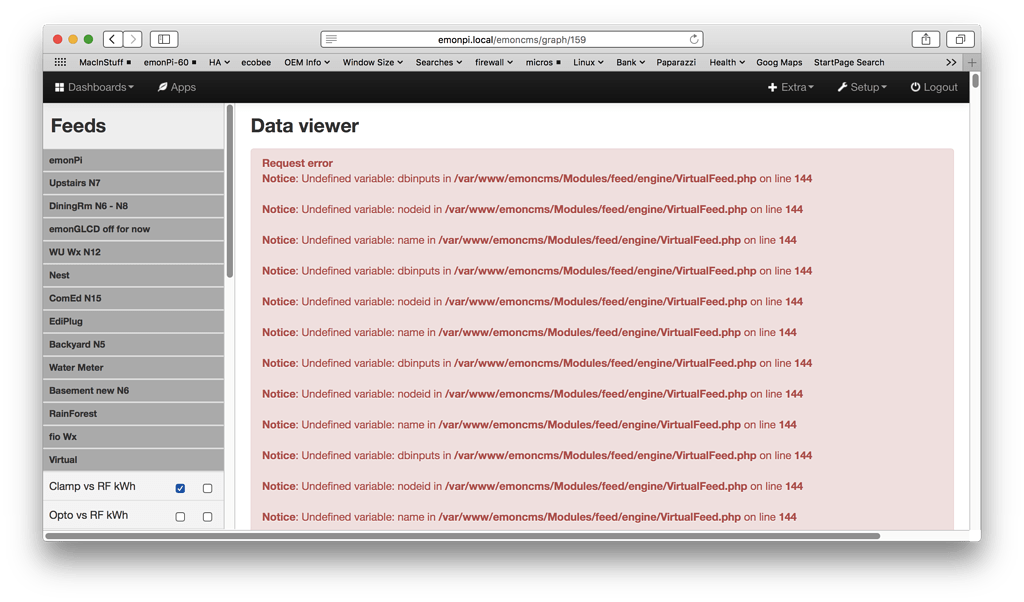Screen dimensions: 1024x602
Task: Toggle the Safari sidebar button
Action: click(164, 39)
